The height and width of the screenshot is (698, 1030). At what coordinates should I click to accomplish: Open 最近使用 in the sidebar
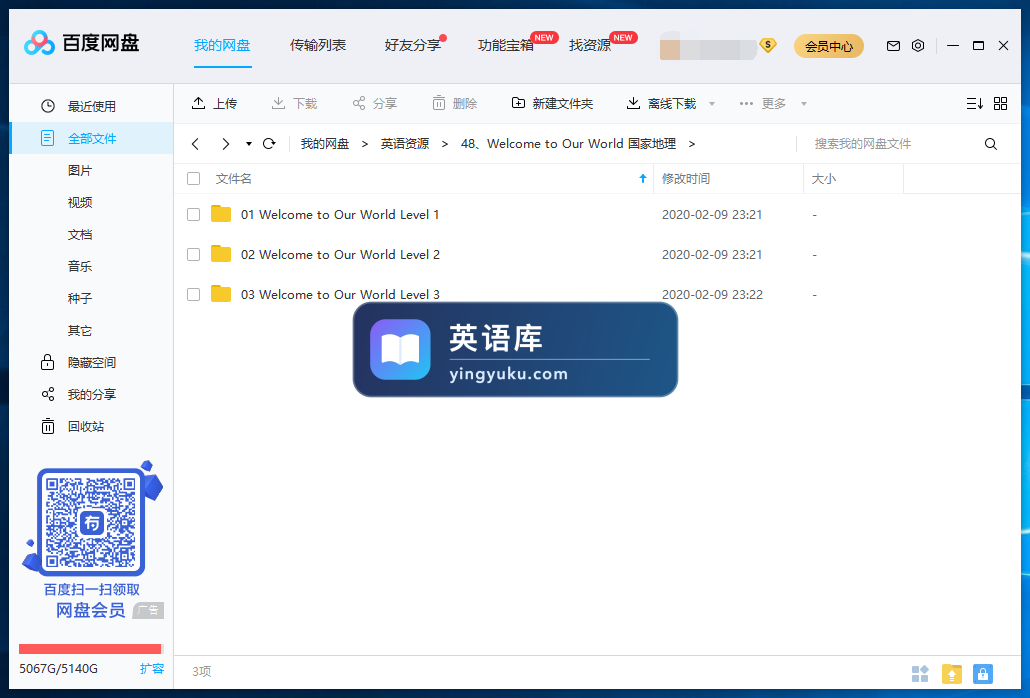[91, 106]
